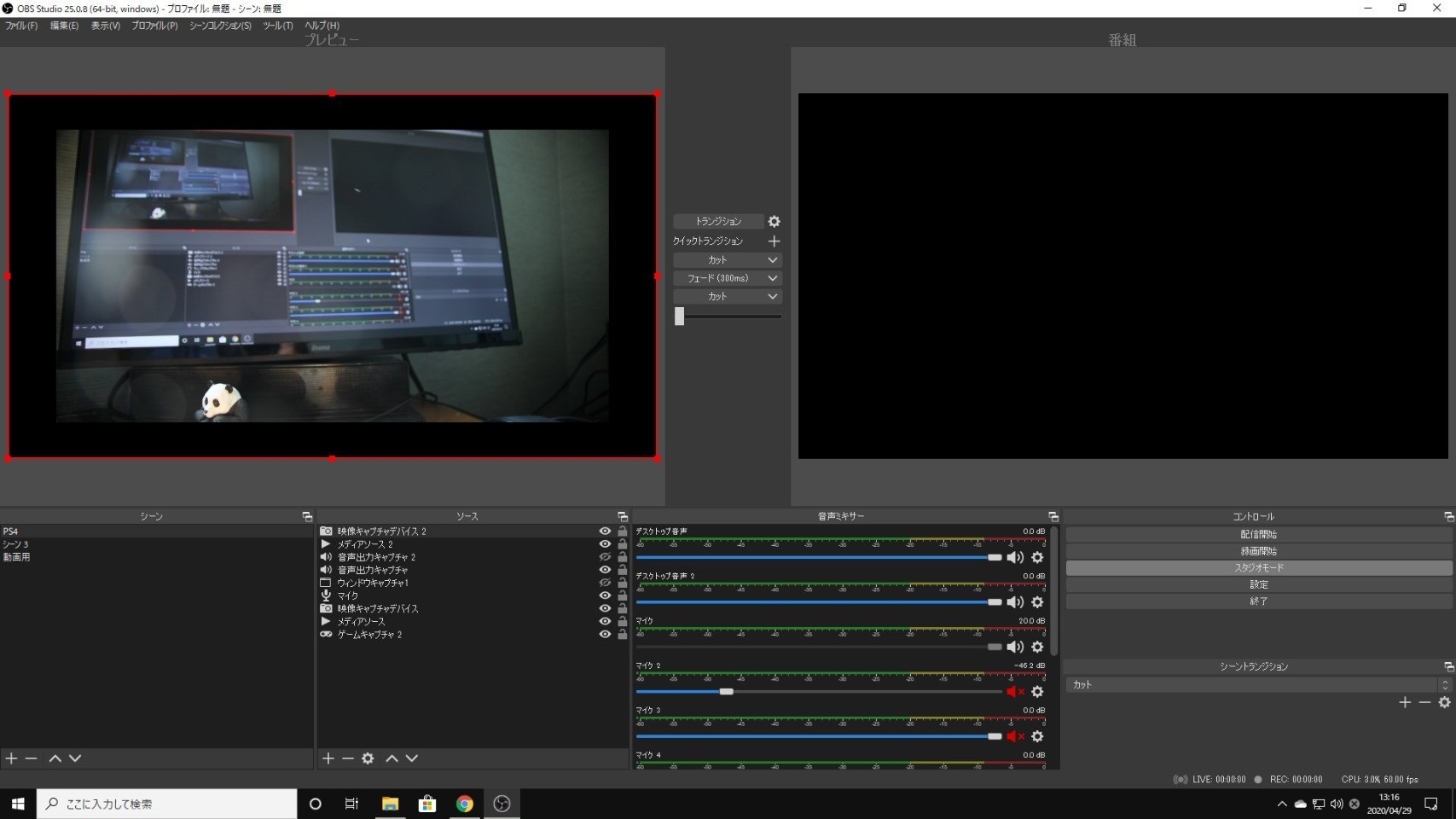The width and height of the screenshot is (1456, 819).
Task: Add a new source with plus icon
Action: 328,758
